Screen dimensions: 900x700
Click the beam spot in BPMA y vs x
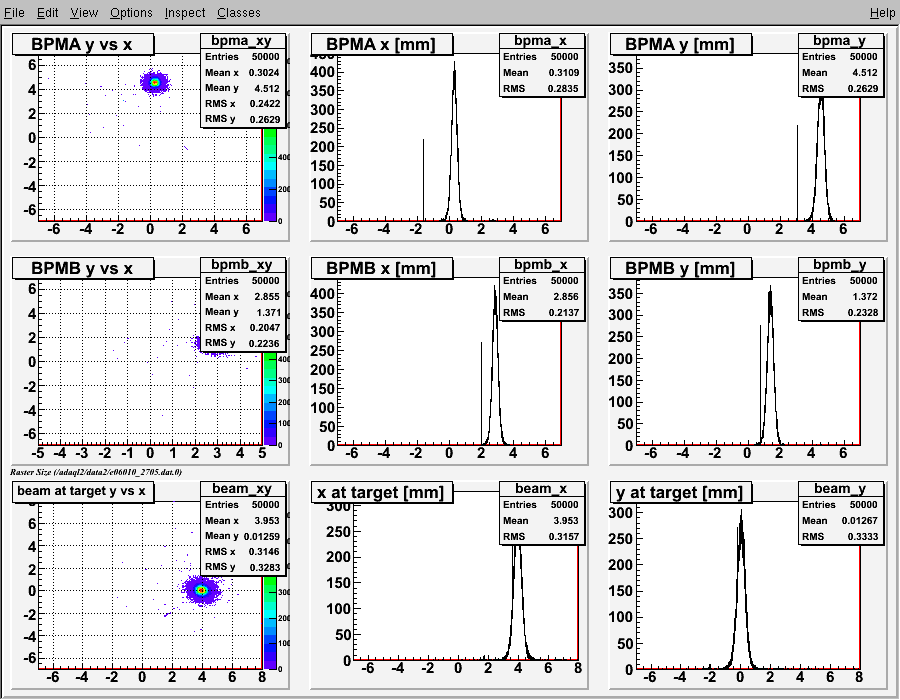pyautogui.click(x=154, y=83)
